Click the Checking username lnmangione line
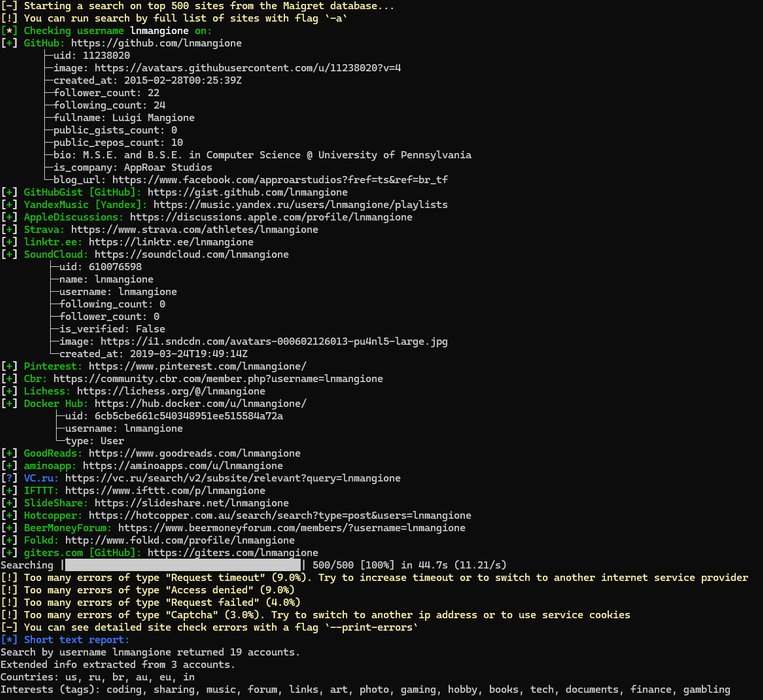763x700 pixels. tap(106, 31)
